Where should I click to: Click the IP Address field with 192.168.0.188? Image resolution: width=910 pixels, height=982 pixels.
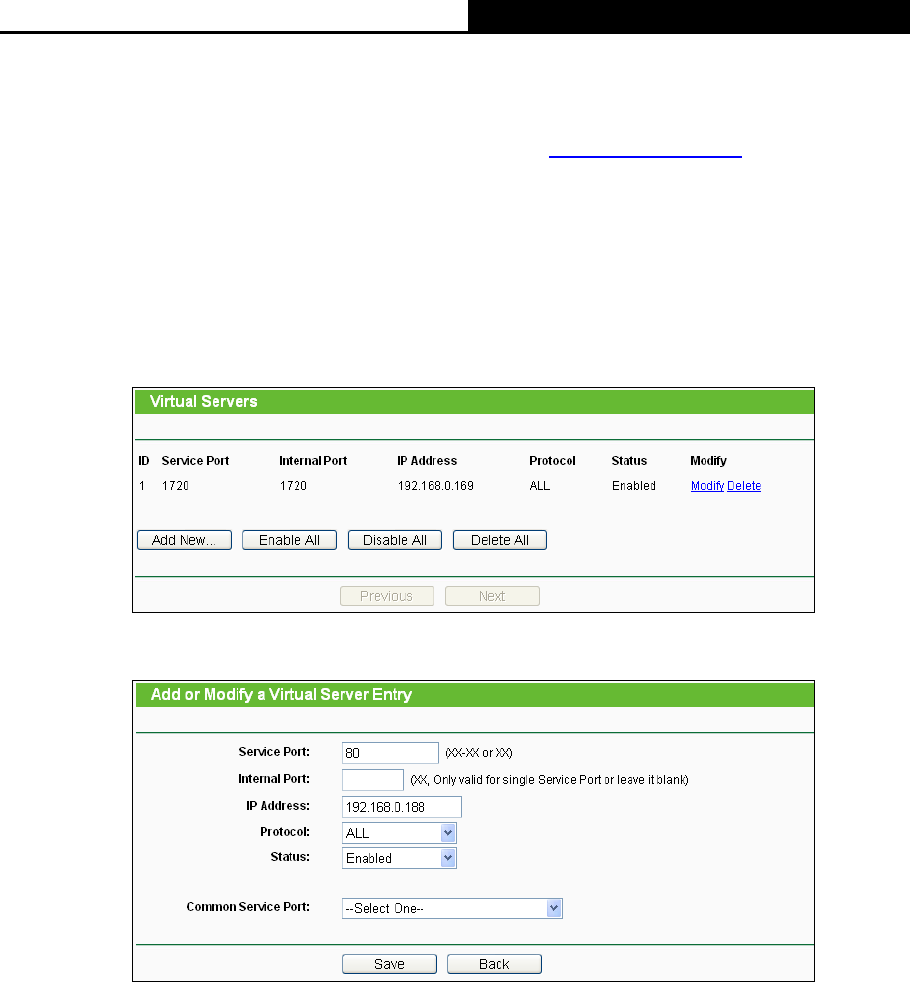pos(401,807)
